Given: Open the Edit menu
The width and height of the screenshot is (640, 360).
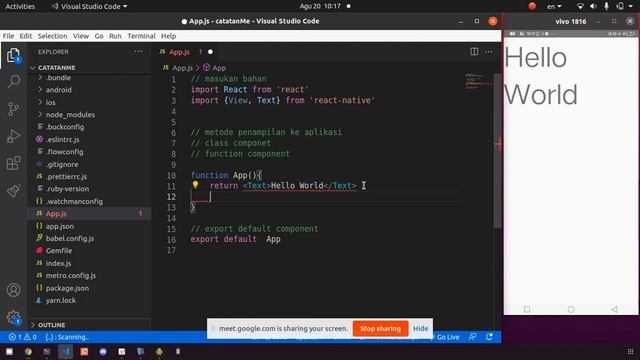Looking at the screenshot, I should (26, 36).
